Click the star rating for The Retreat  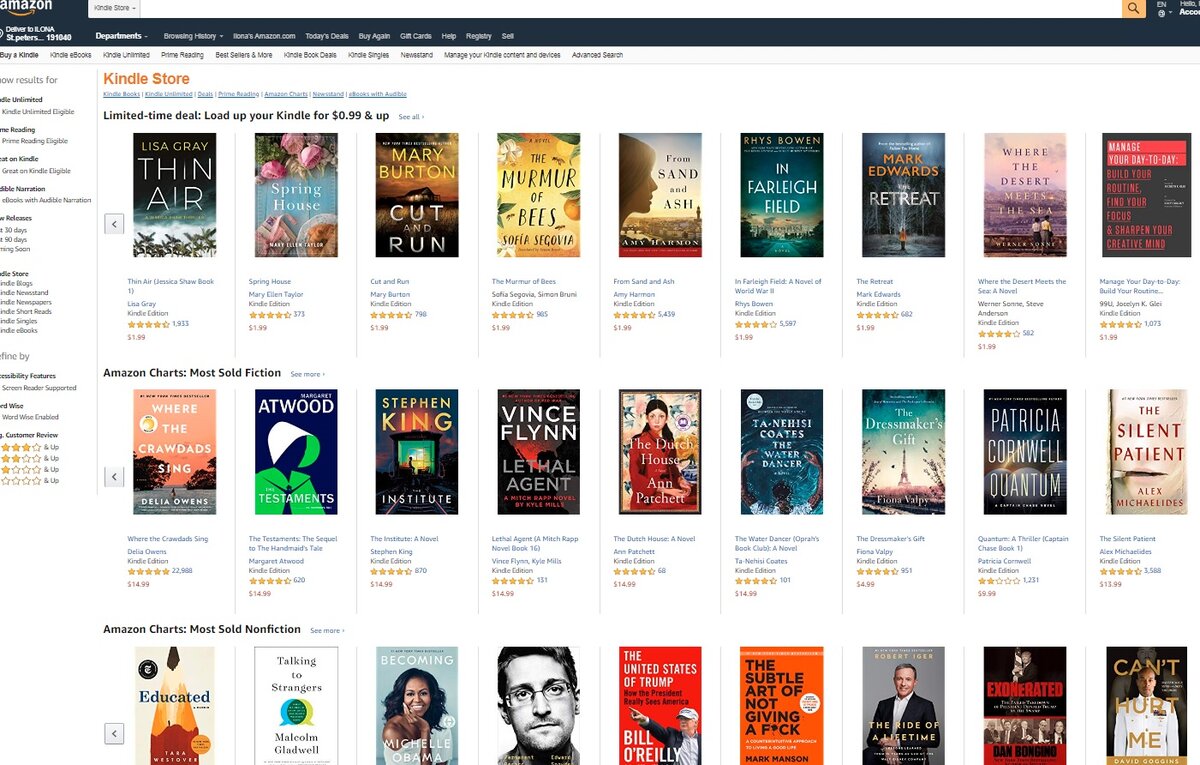[877, 314]
